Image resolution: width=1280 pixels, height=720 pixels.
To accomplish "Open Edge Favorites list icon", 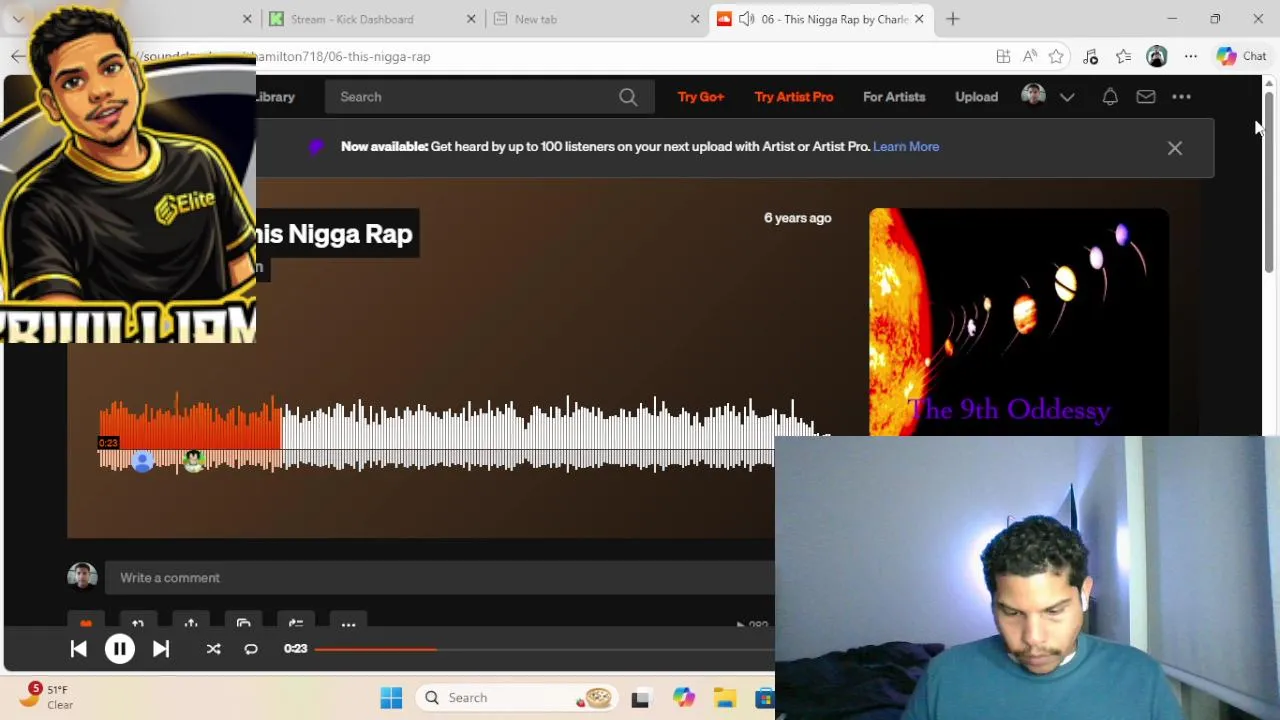I will (x=1124, y=57).
